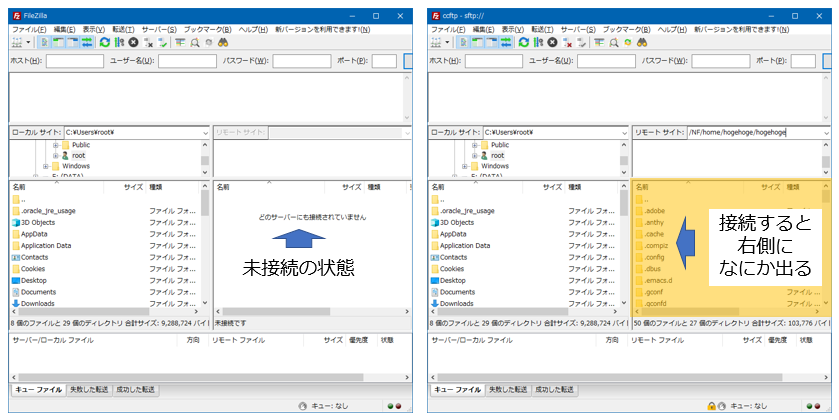Cancel current operation in FileZilla window
Viewport: 839px width, 420px height.
(x=133, y=42)
